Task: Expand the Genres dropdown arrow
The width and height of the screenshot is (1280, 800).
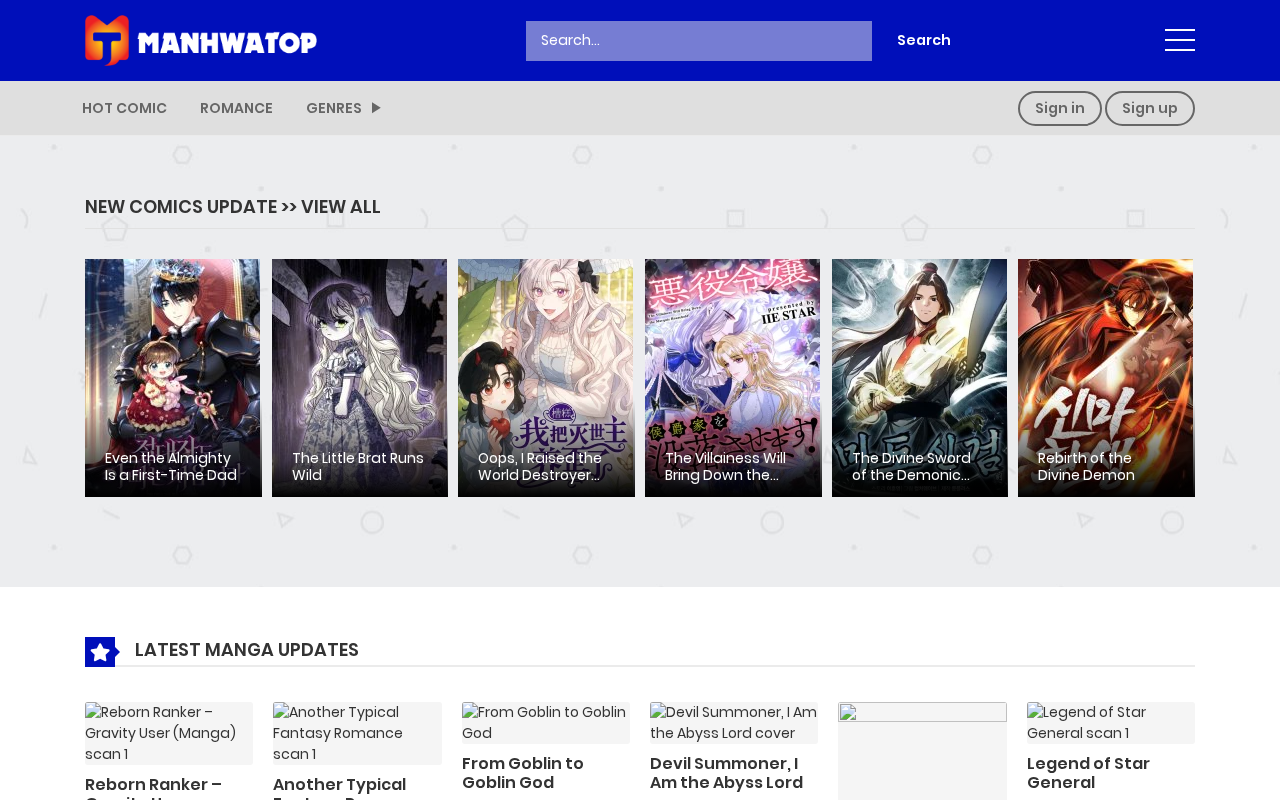Action: pos(376,108)
